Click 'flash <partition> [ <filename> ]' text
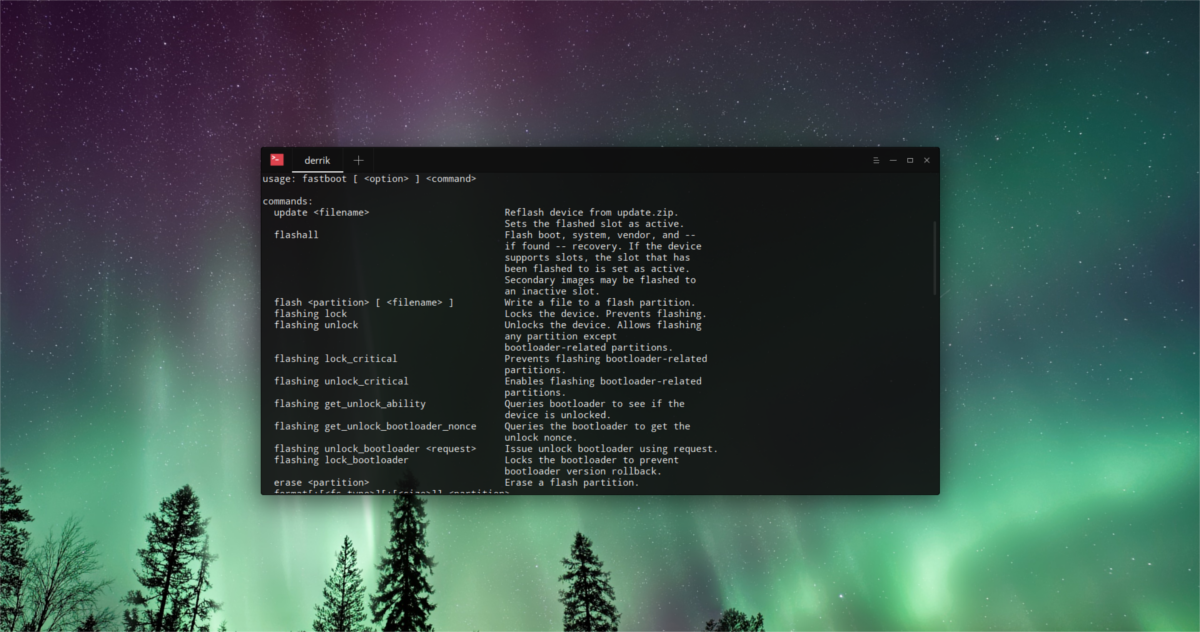1200x632 pixels. pos(364,302)
